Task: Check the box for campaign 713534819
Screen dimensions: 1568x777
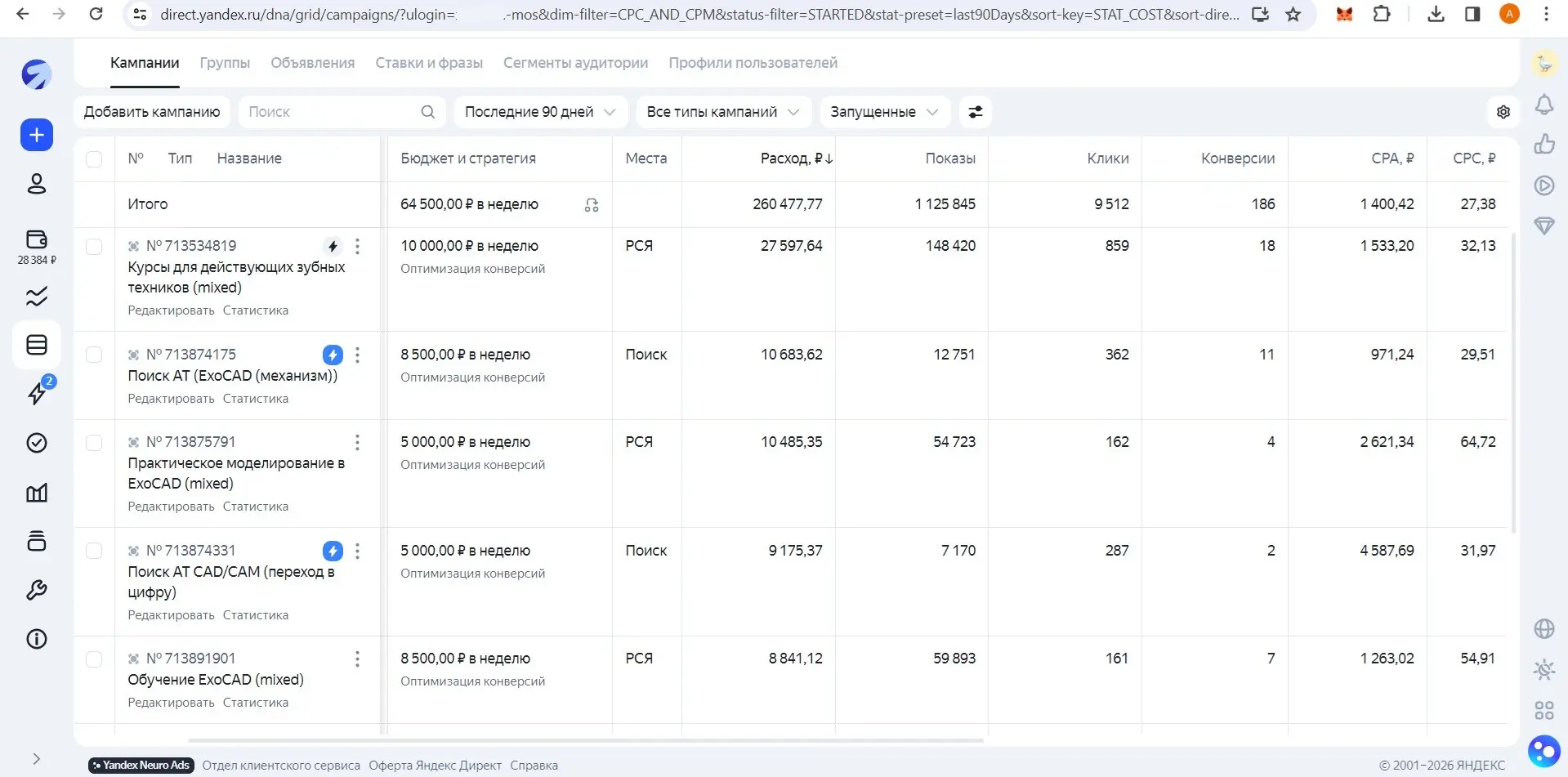Action: tap(94, 247)
